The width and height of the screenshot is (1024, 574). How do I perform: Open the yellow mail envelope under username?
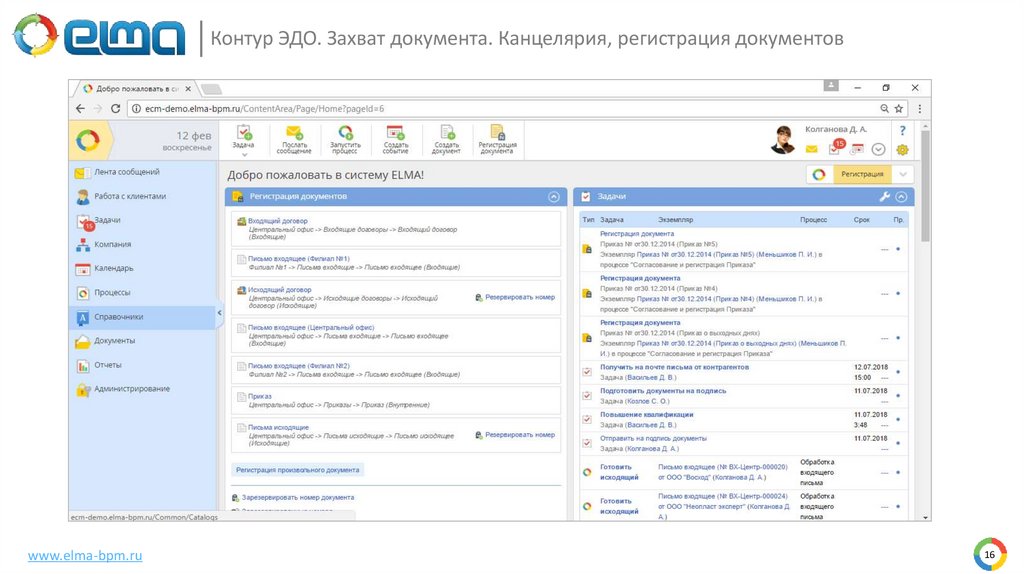(x=812, y=150)
